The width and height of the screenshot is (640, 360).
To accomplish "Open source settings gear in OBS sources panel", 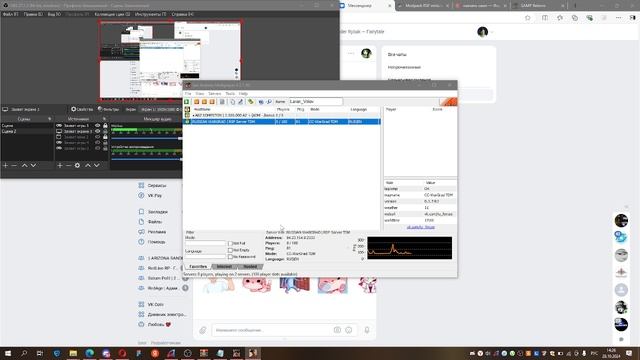I will 77,165.
